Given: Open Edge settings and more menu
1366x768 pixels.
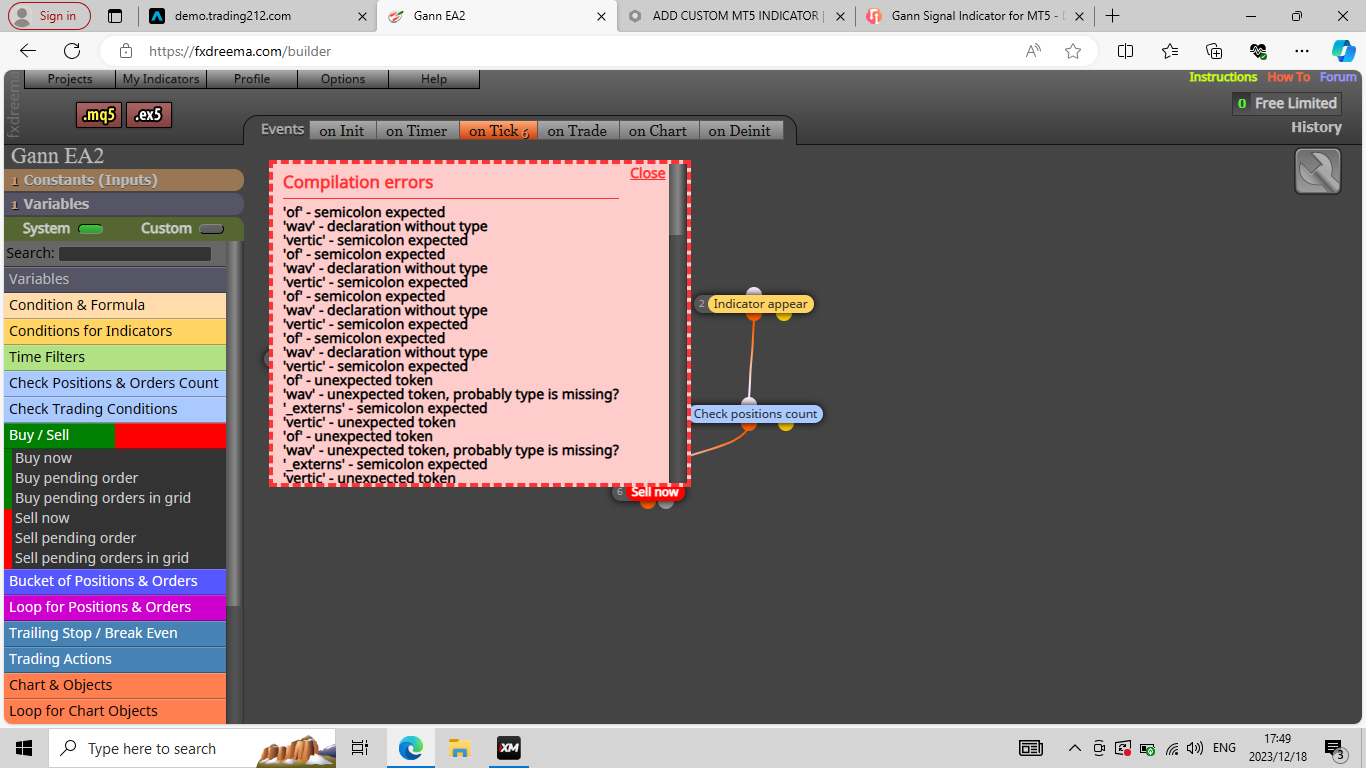Looking at the screenshot, I should [x=1301, y=51].
